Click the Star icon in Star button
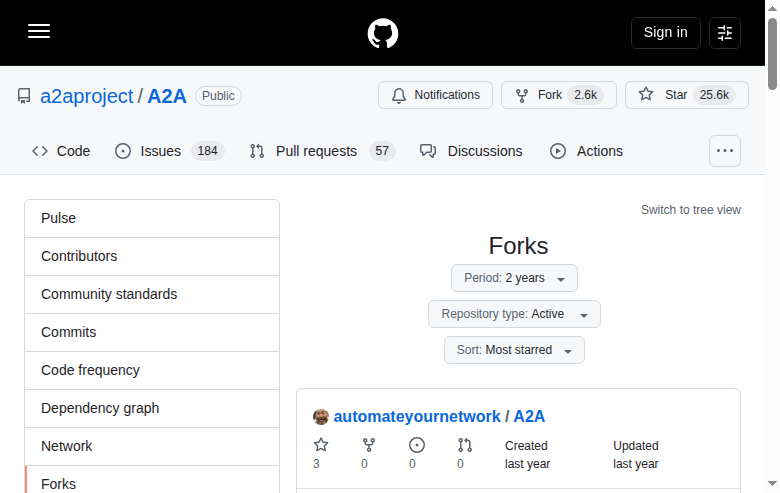This screenshot has width=780, height=493. point(646,94)
